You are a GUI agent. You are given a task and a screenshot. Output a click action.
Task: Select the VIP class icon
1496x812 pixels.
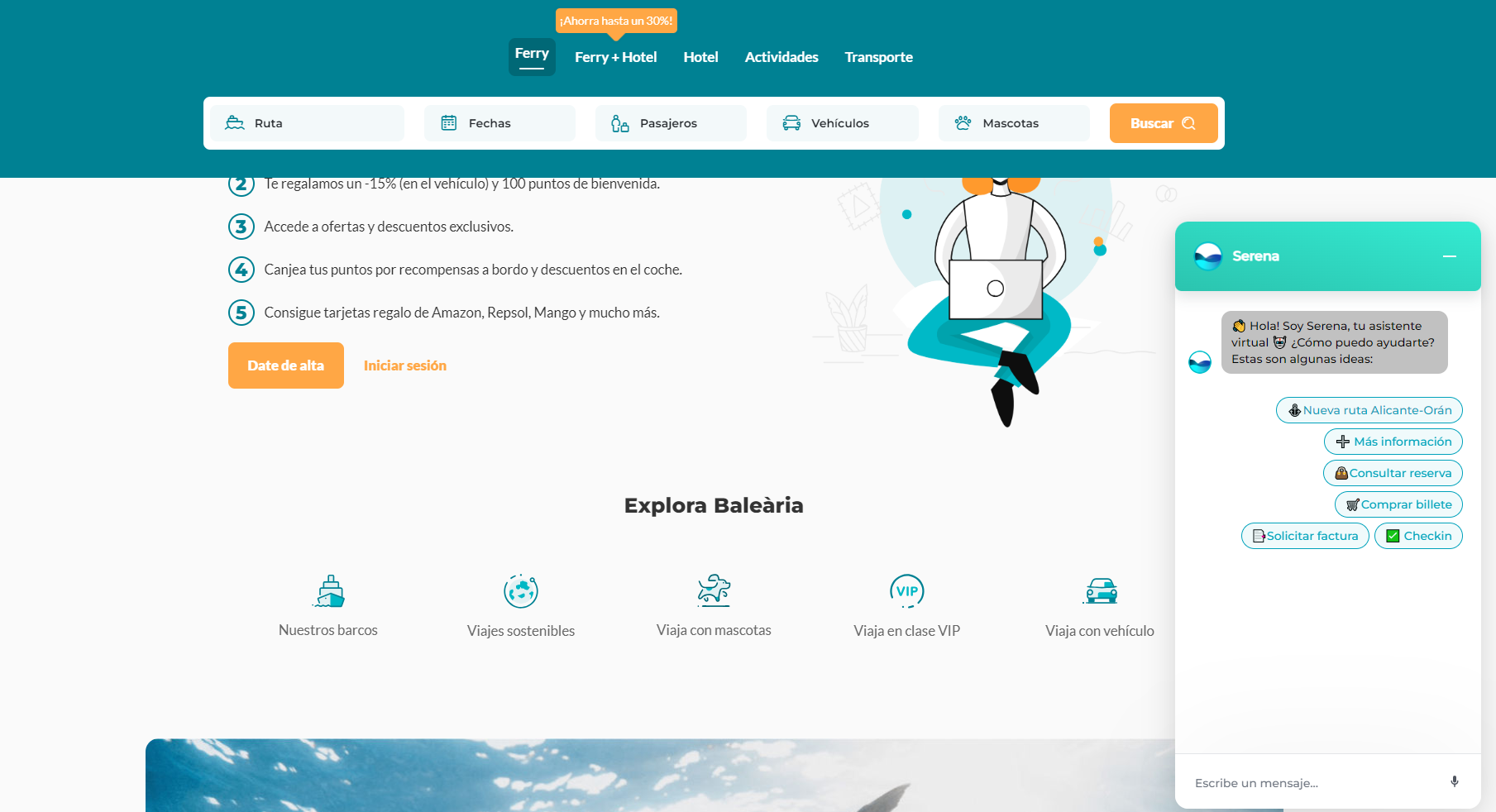tap(906, 591)
